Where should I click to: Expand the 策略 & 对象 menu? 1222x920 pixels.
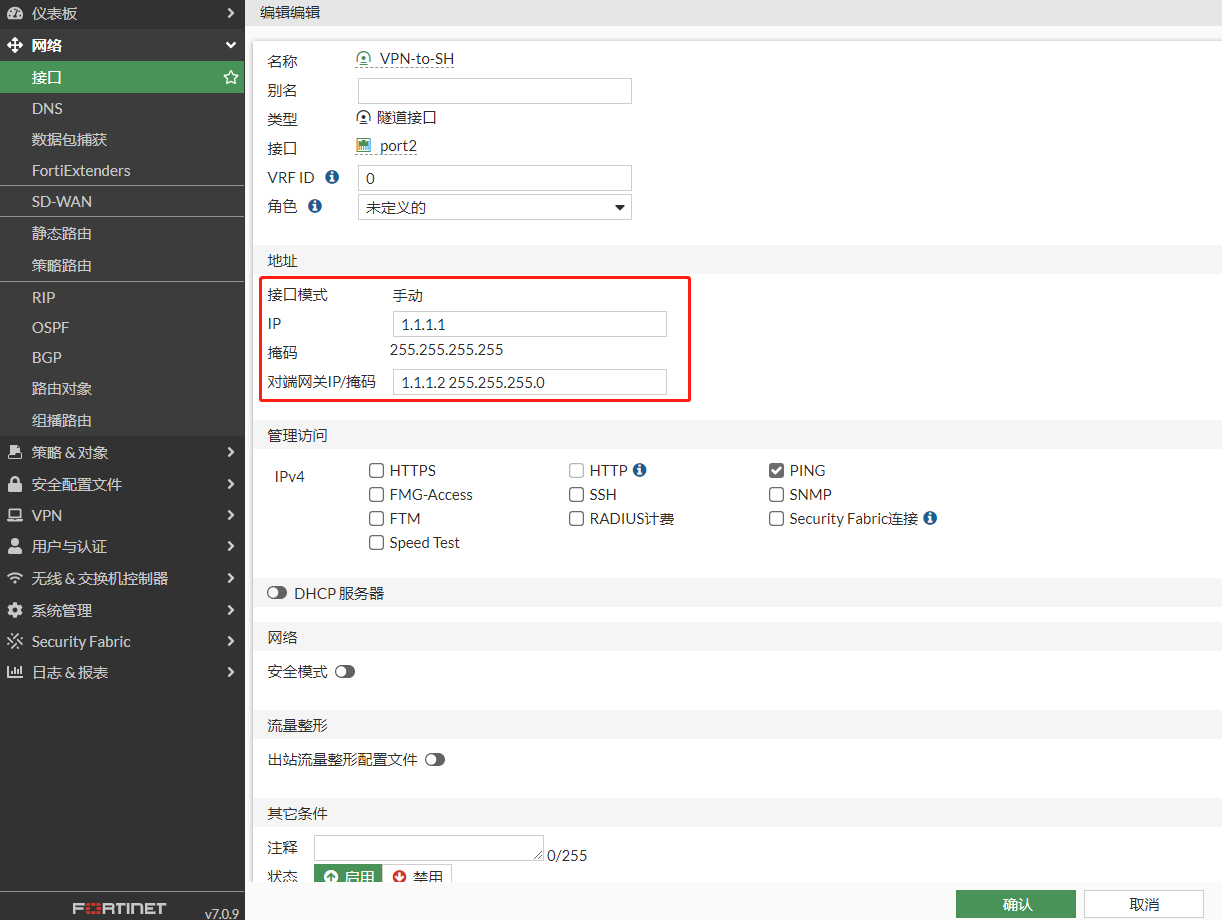[120, 452]
